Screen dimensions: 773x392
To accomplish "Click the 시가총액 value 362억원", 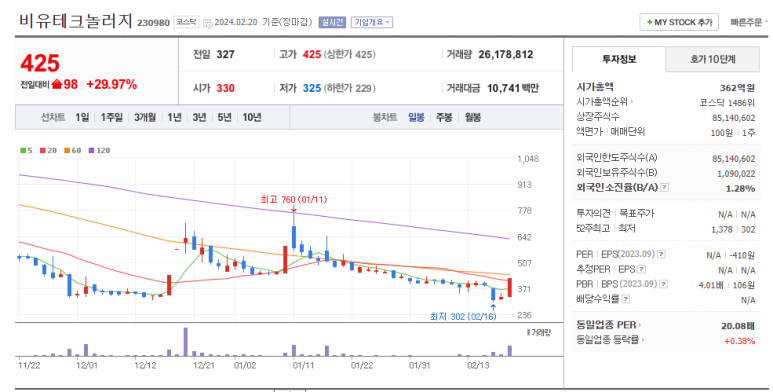I will (737, 88).
